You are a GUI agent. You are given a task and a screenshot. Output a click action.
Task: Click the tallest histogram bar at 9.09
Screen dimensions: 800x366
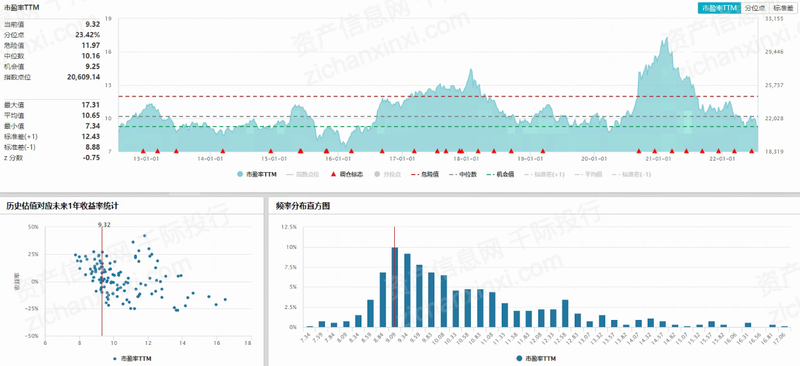[395, 287]
